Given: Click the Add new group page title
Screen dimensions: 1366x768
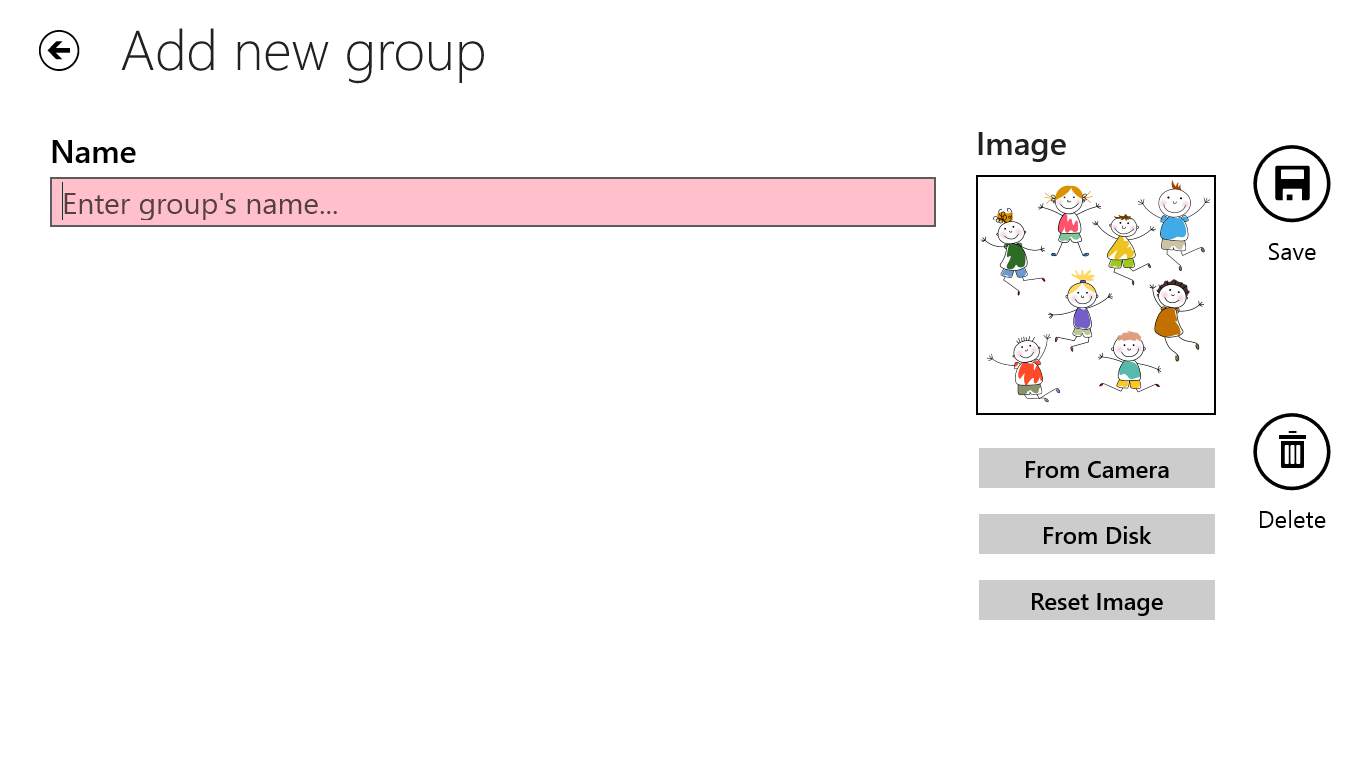Looking at the screenshot, I should click(303, 52).
